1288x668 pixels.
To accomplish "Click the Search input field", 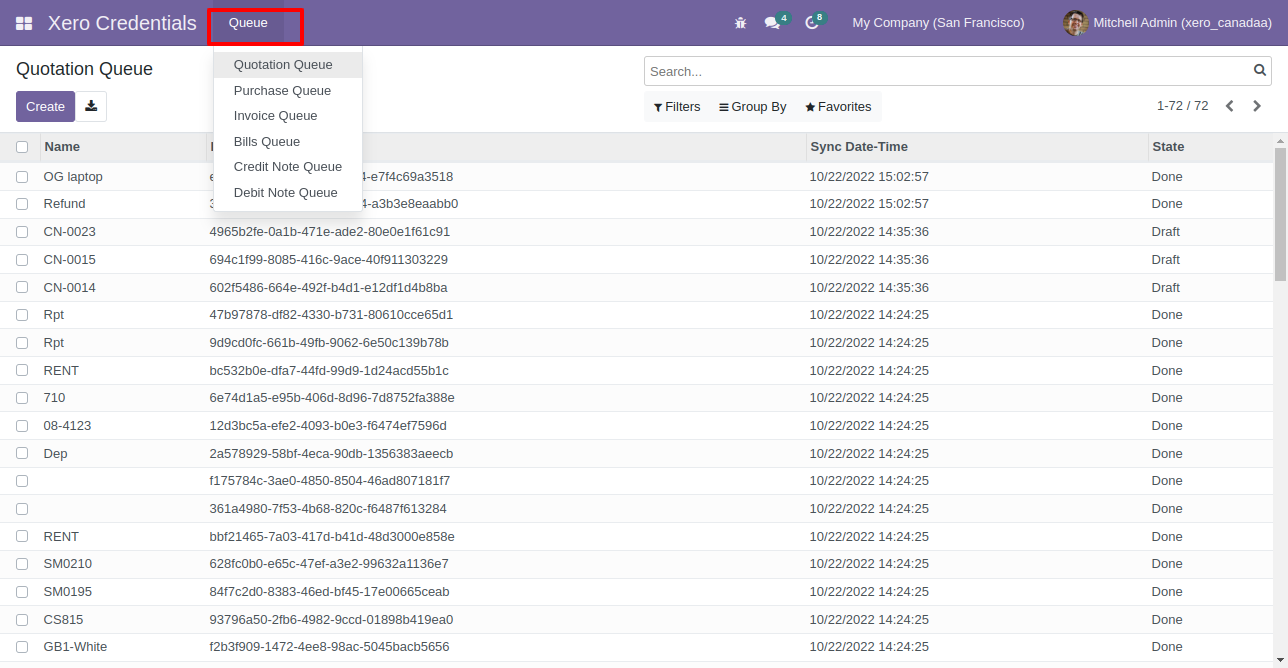I will tap(949, 71).
